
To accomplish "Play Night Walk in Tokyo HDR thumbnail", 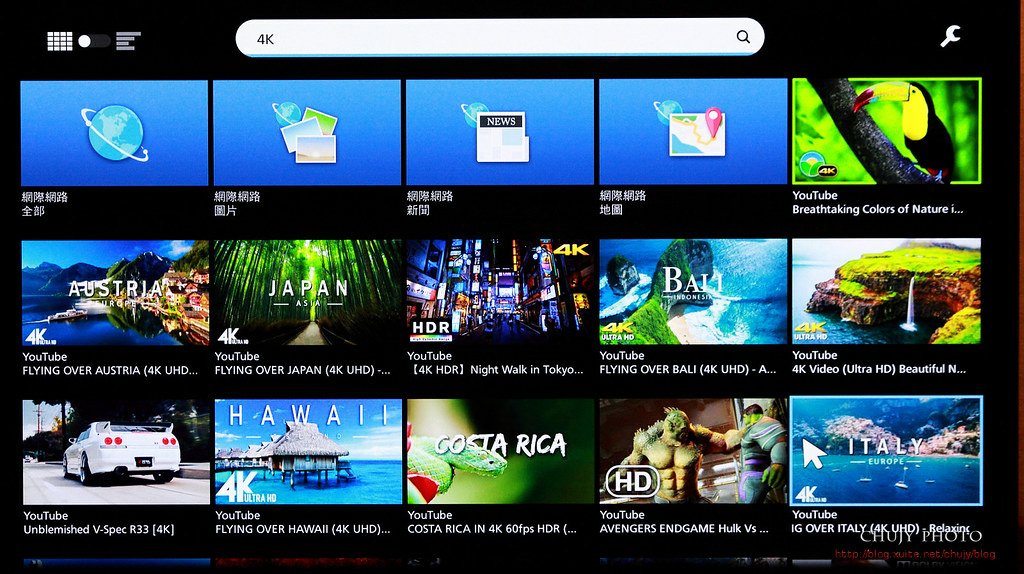I will [500, 291].
